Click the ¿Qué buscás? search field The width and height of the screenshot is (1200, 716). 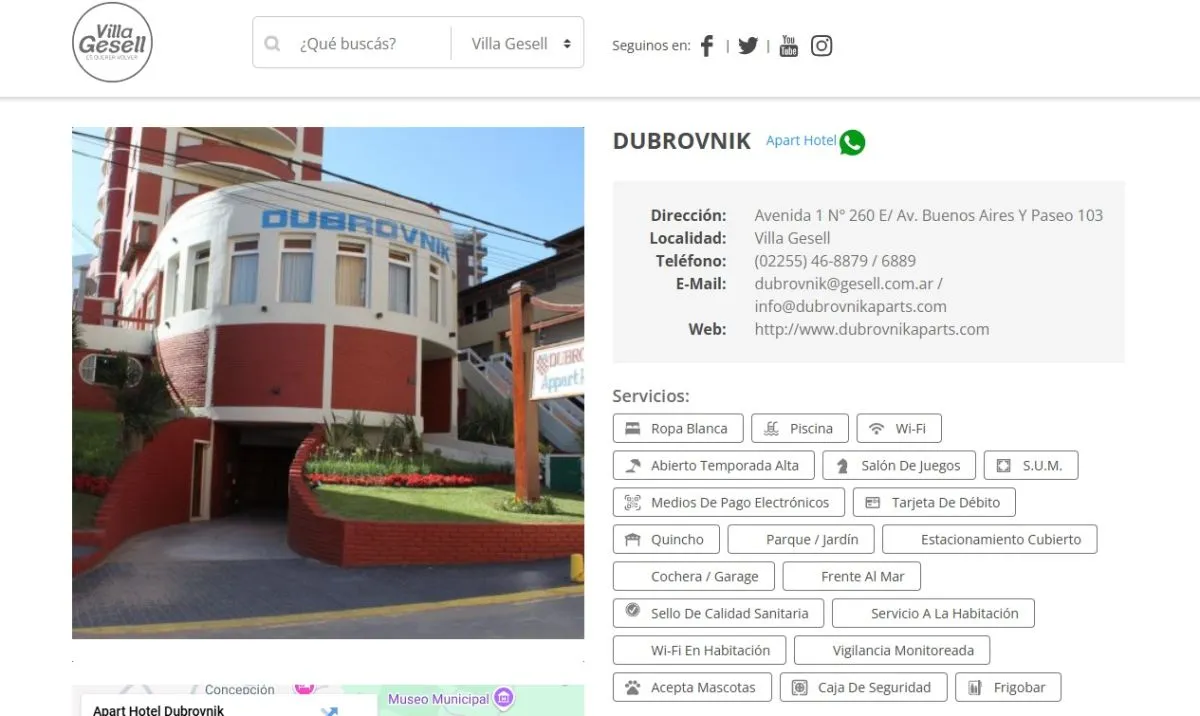click(365, 44)
